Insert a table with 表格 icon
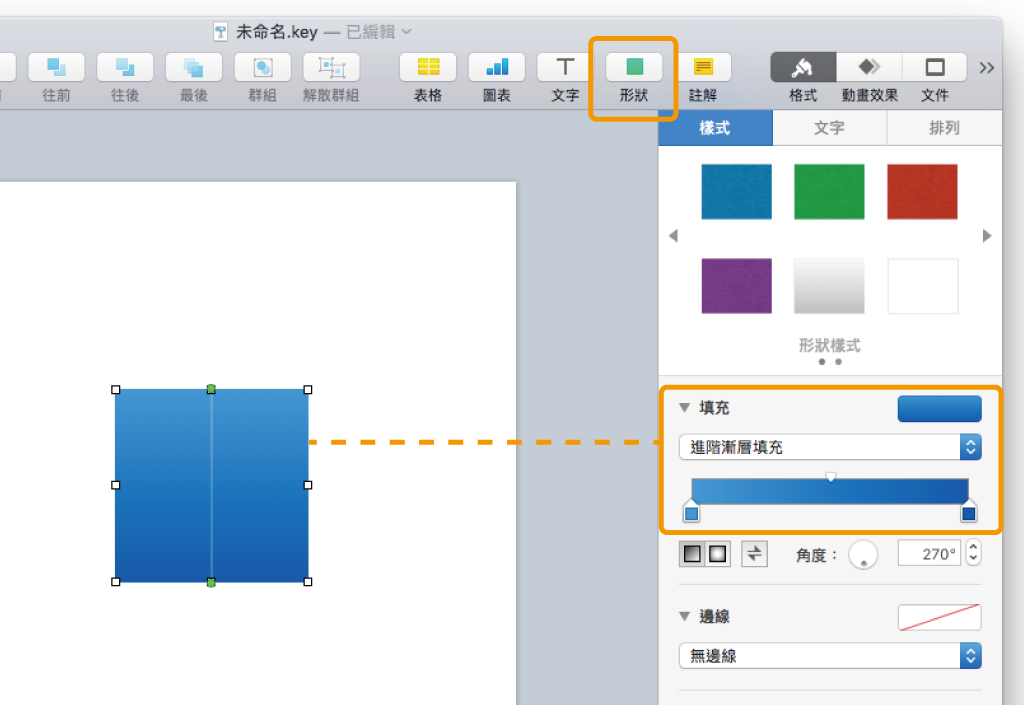1024x705 pixels. 428,67
